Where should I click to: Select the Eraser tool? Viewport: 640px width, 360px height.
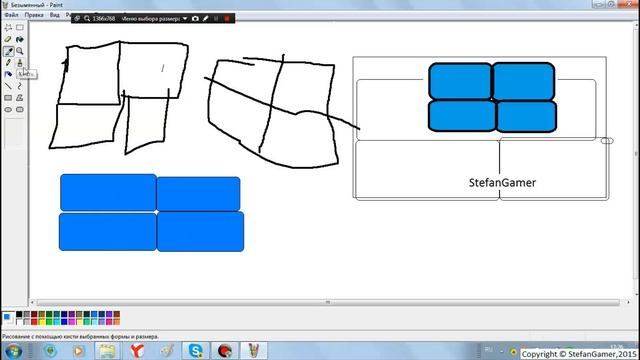tap(8, 40)
